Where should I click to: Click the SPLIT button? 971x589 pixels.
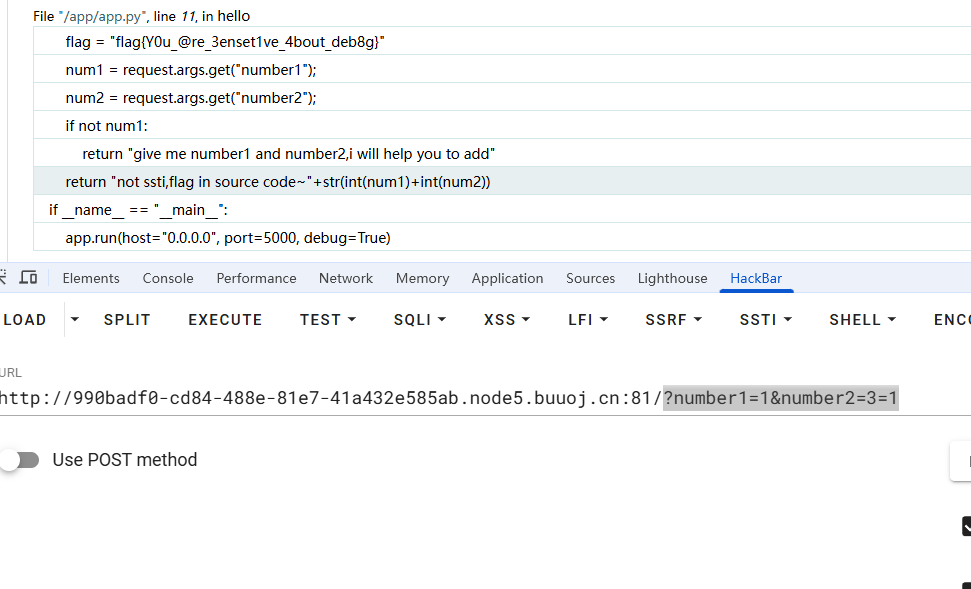(x=127, y=320)
